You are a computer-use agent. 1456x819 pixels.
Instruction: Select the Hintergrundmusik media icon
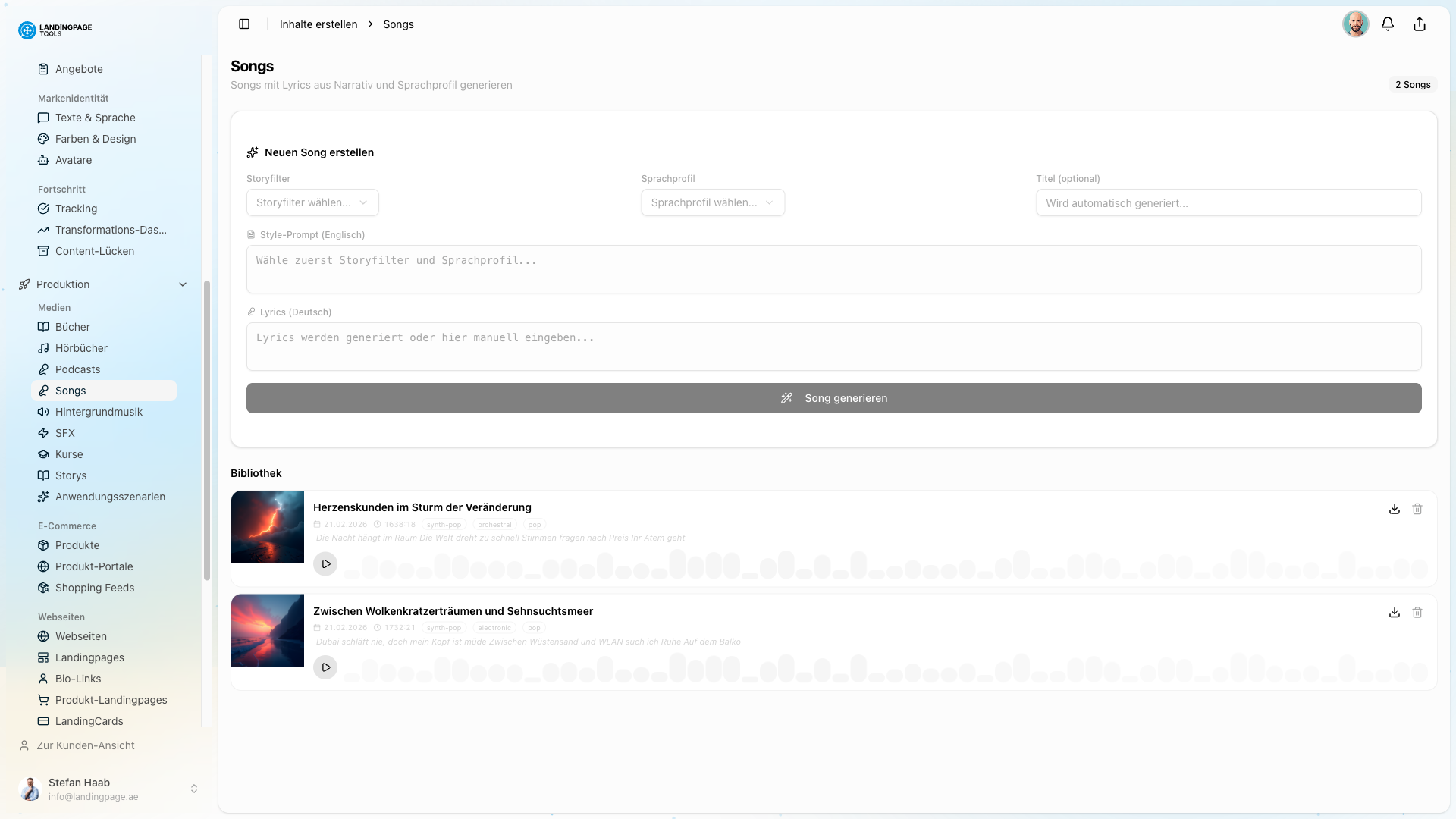pos(44,412)
